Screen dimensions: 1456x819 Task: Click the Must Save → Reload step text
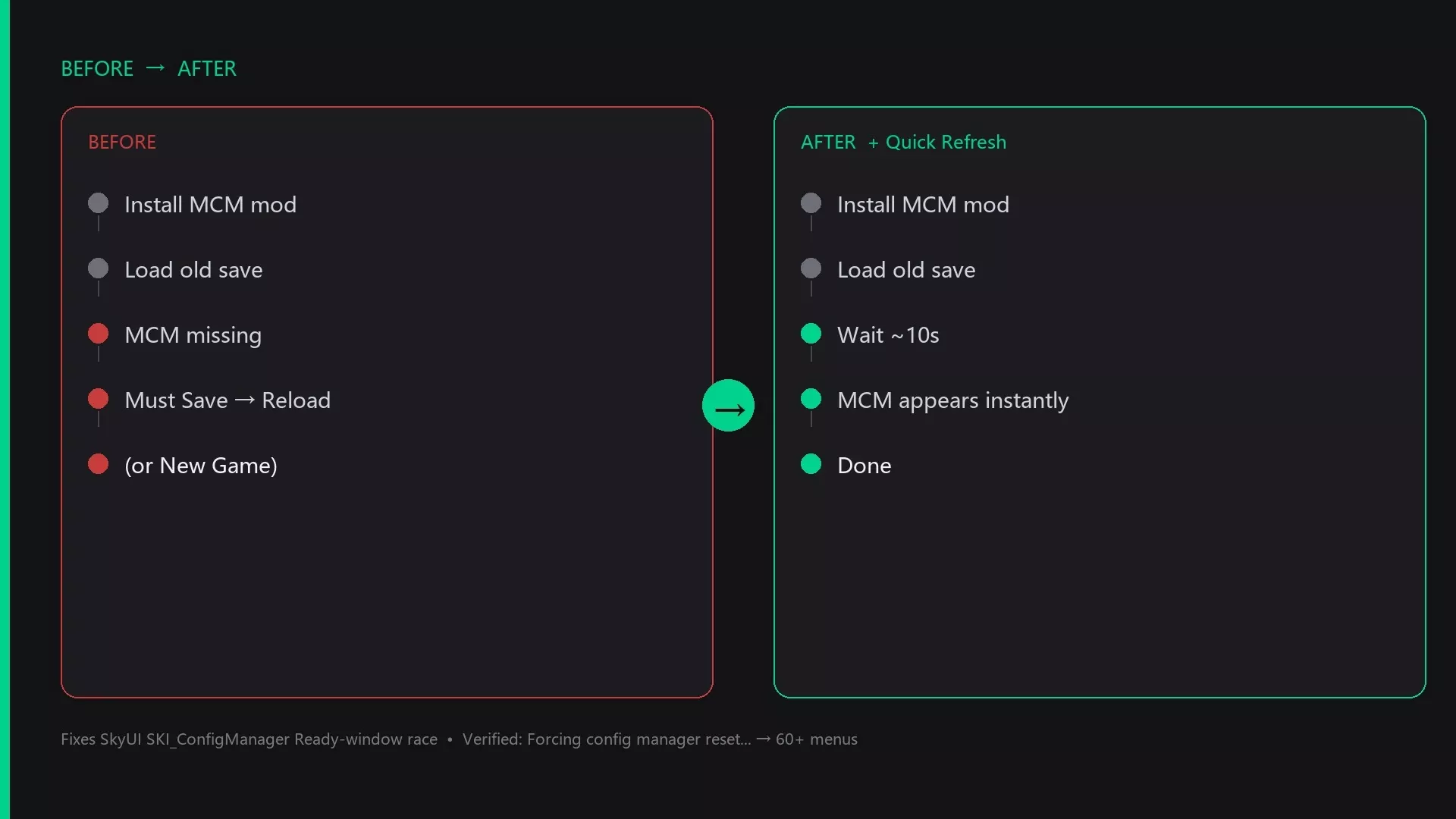(x=227, y=400)
